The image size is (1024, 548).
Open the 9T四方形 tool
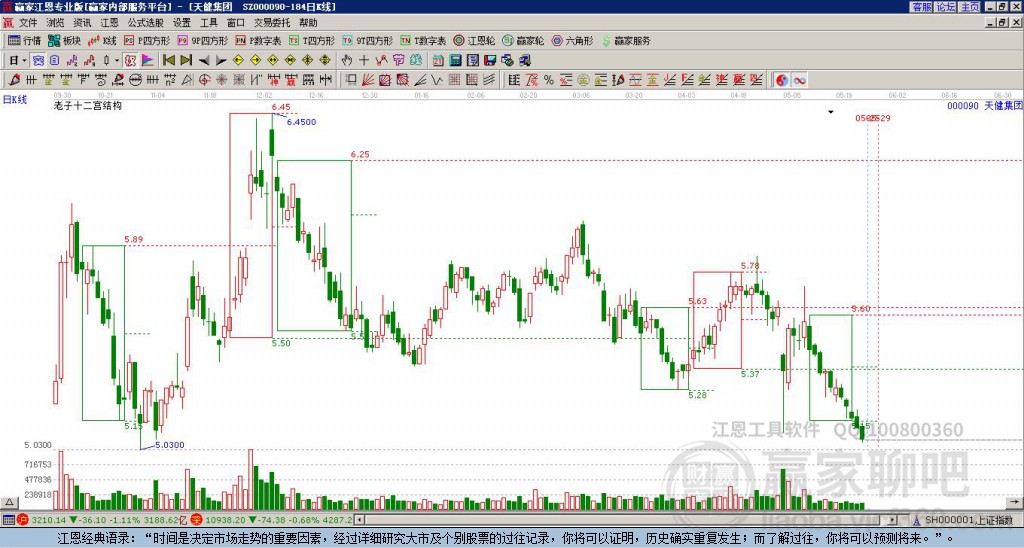[367, 40]
